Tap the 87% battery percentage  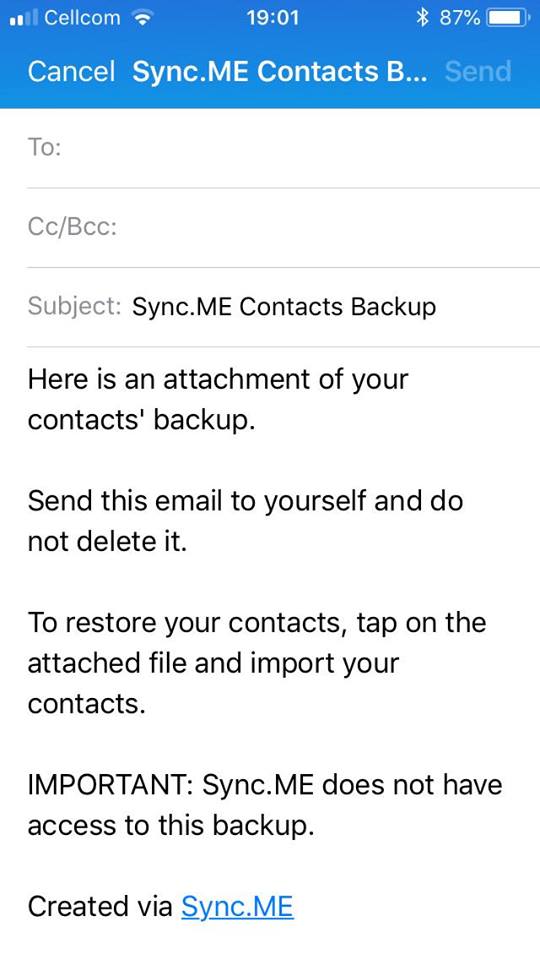(459, 18)
